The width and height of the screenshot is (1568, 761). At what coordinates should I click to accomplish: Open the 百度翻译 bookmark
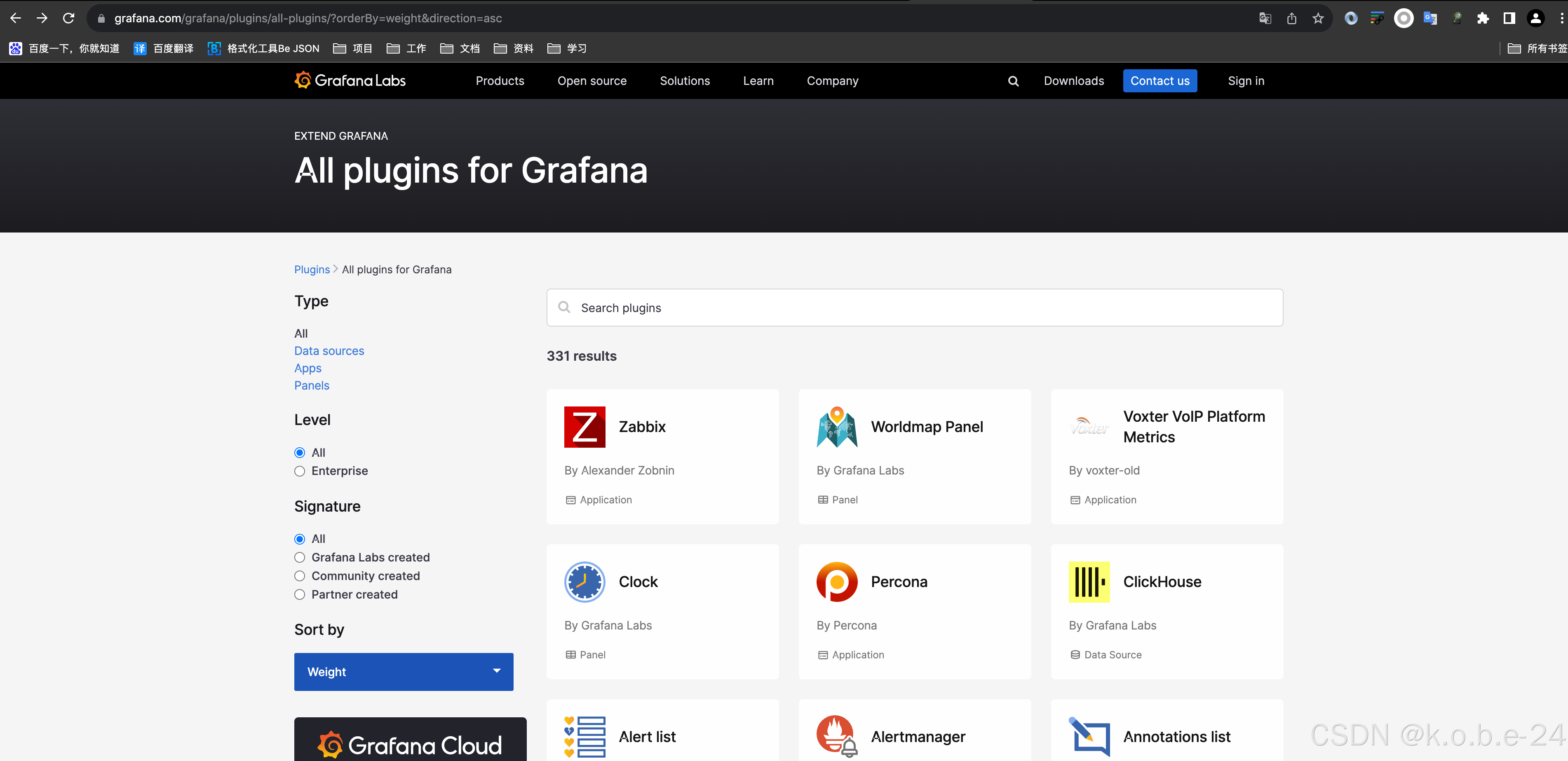coord(163,49)
